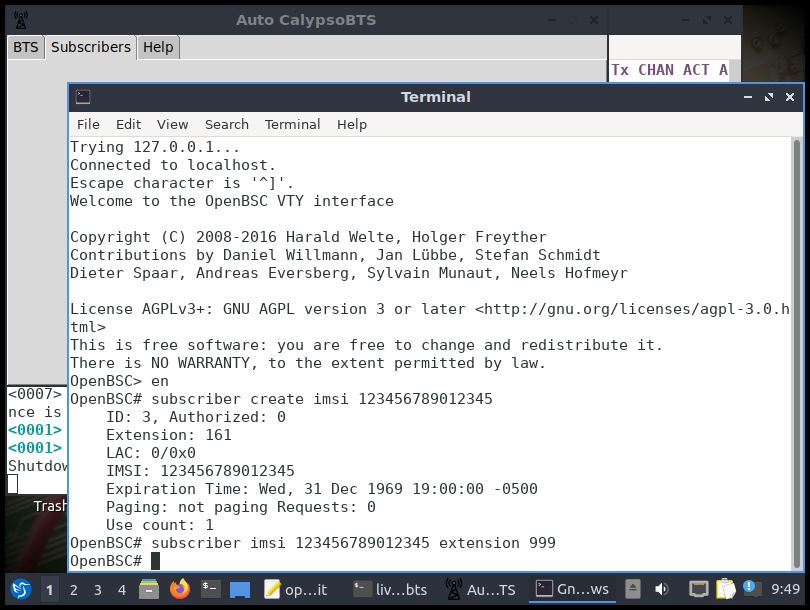
Task: Minimize the Terminal window
Action: [747, 97]
